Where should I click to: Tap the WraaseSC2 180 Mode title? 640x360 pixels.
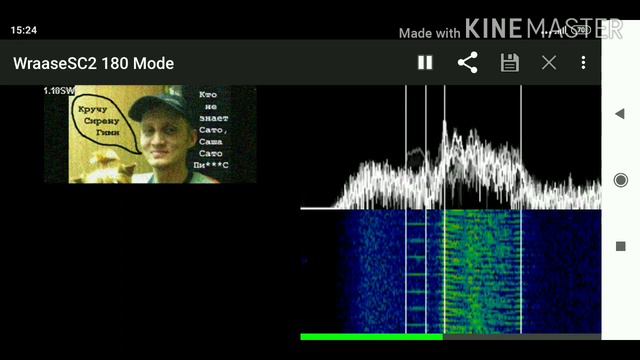pyautogui.click(x=93, y=63)
